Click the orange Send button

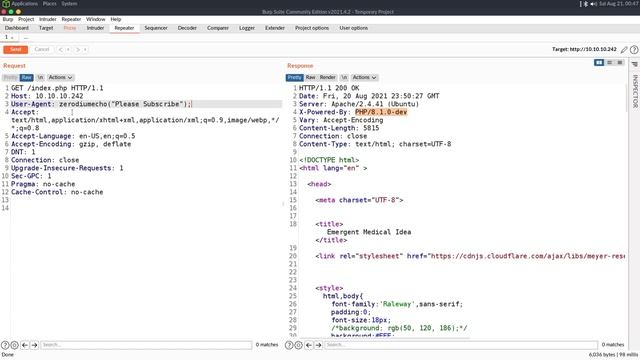tap(16, 49)
